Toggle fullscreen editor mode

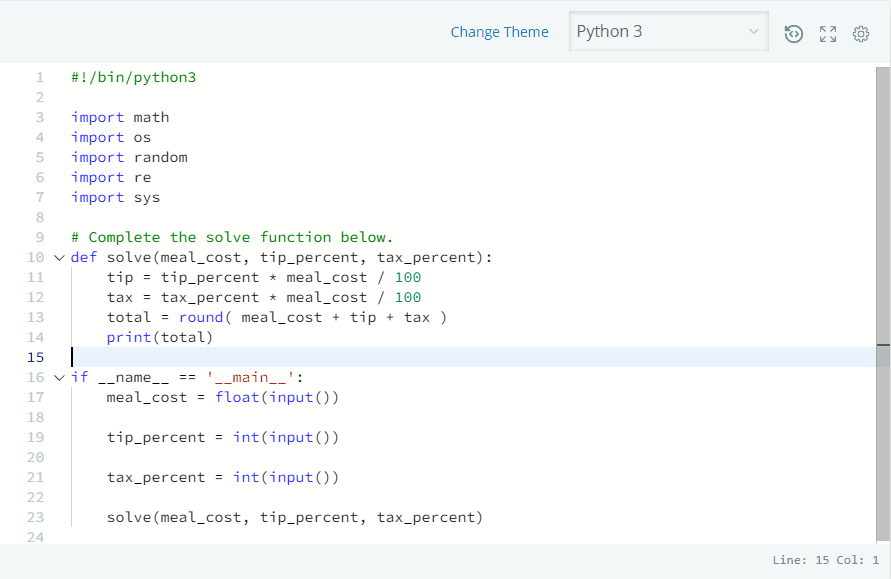827,33
